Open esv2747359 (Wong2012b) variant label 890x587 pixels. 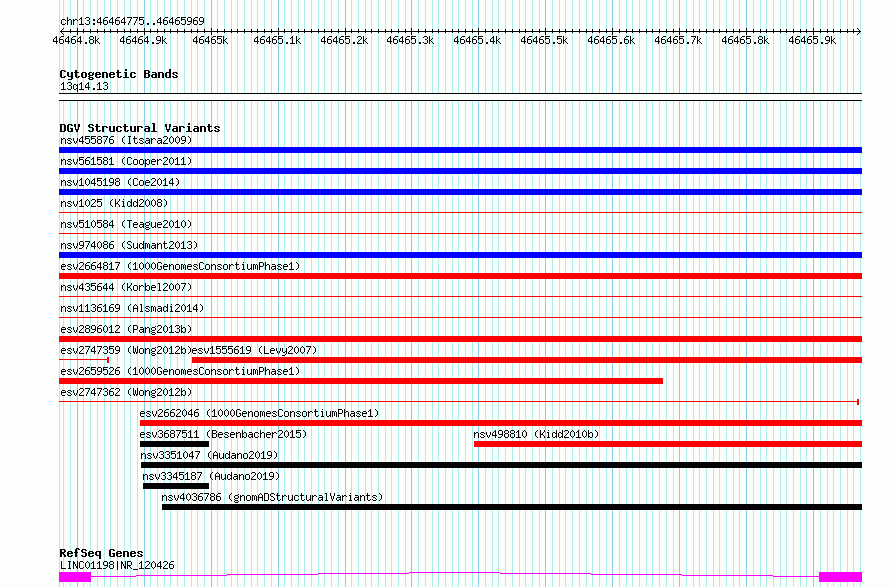click(126, 350)
